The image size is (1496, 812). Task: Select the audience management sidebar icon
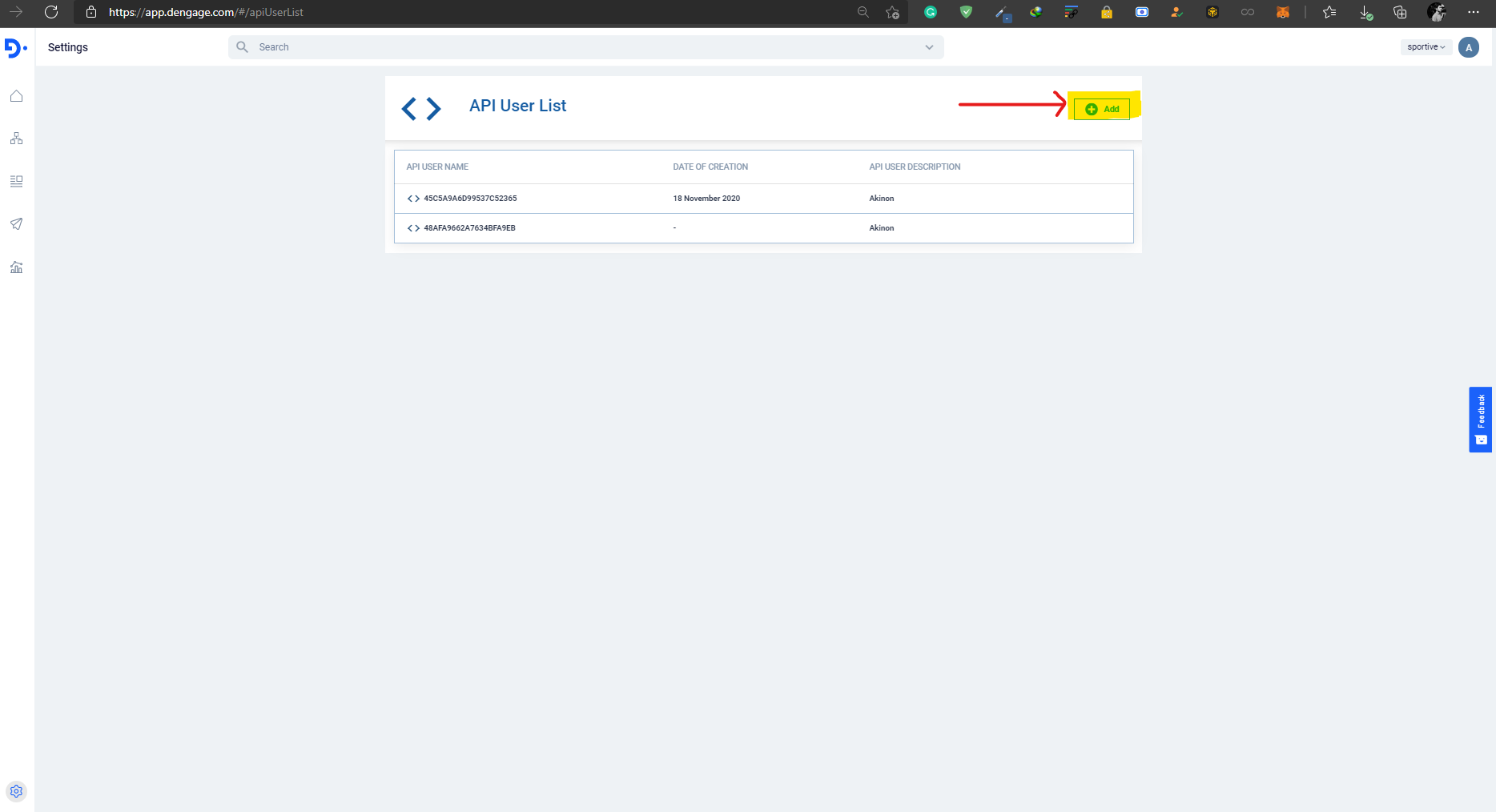[x=16, y=138]
